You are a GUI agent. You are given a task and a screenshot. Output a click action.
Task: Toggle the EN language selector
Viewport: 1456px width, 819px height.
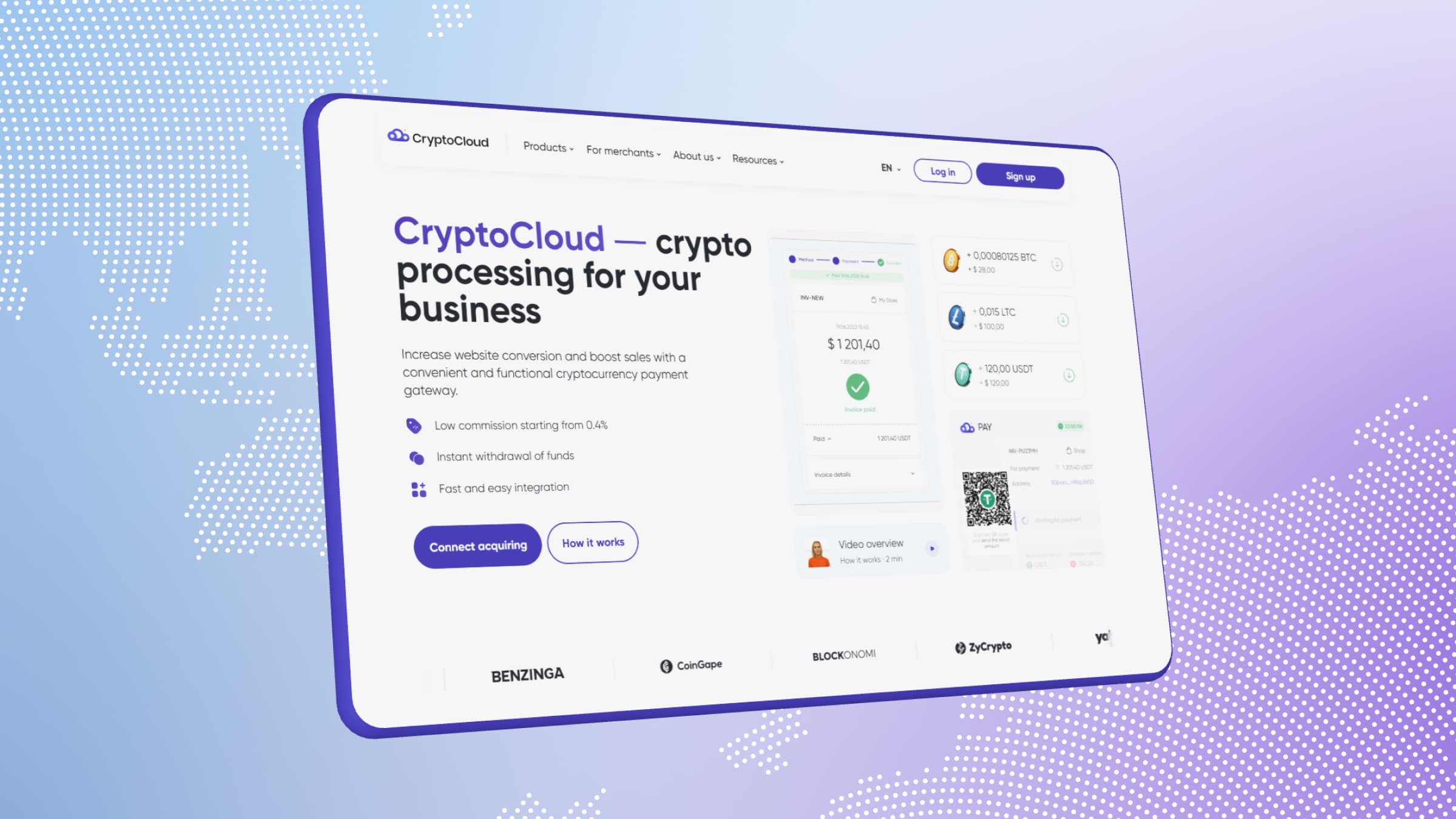(890, 168)
